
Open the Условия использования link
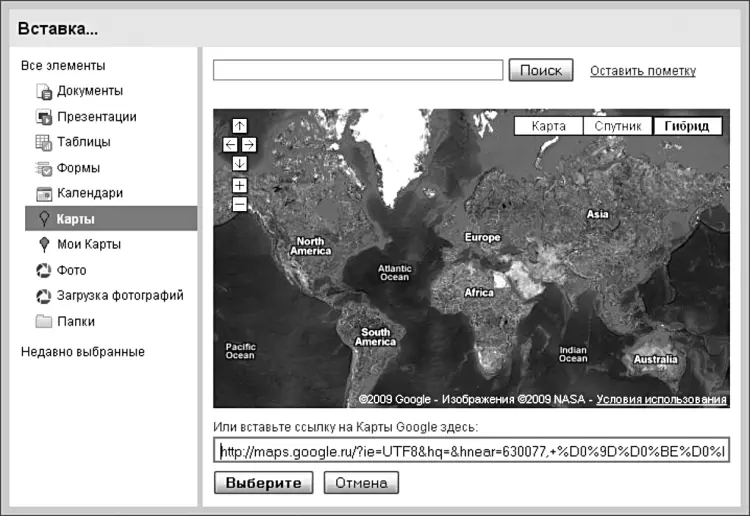662,400
